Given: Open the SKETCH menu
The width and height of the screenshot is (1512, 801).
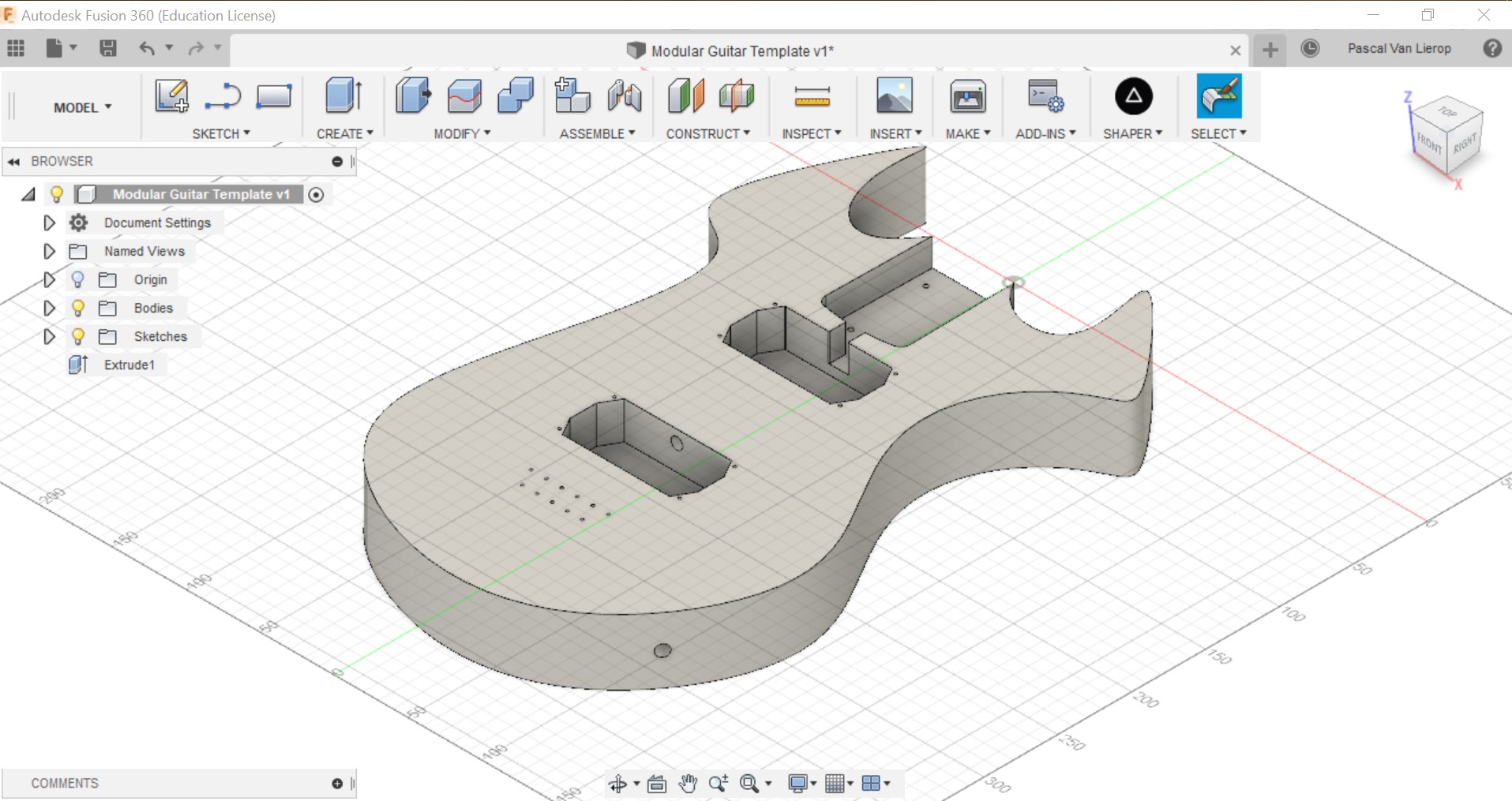Looking at the screenshot, I should point(221,133).
